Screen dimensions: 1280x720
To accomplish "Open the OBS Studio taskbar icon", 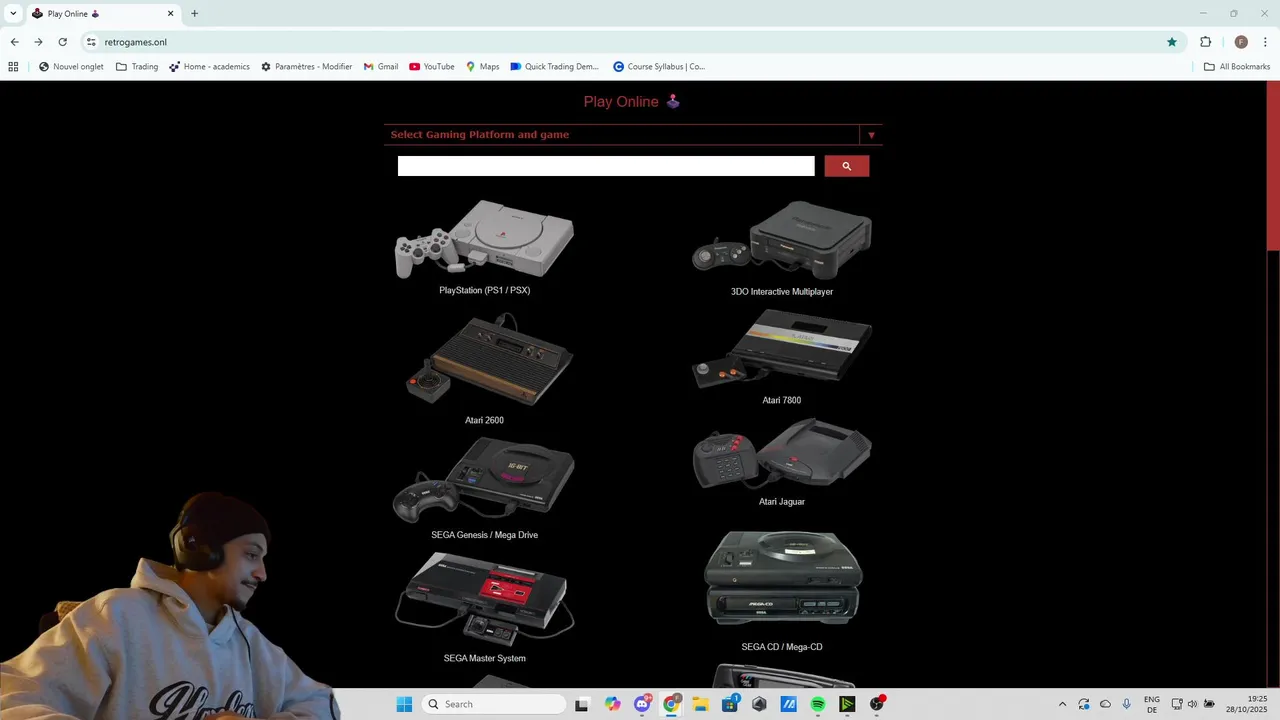I will [877, 704].
